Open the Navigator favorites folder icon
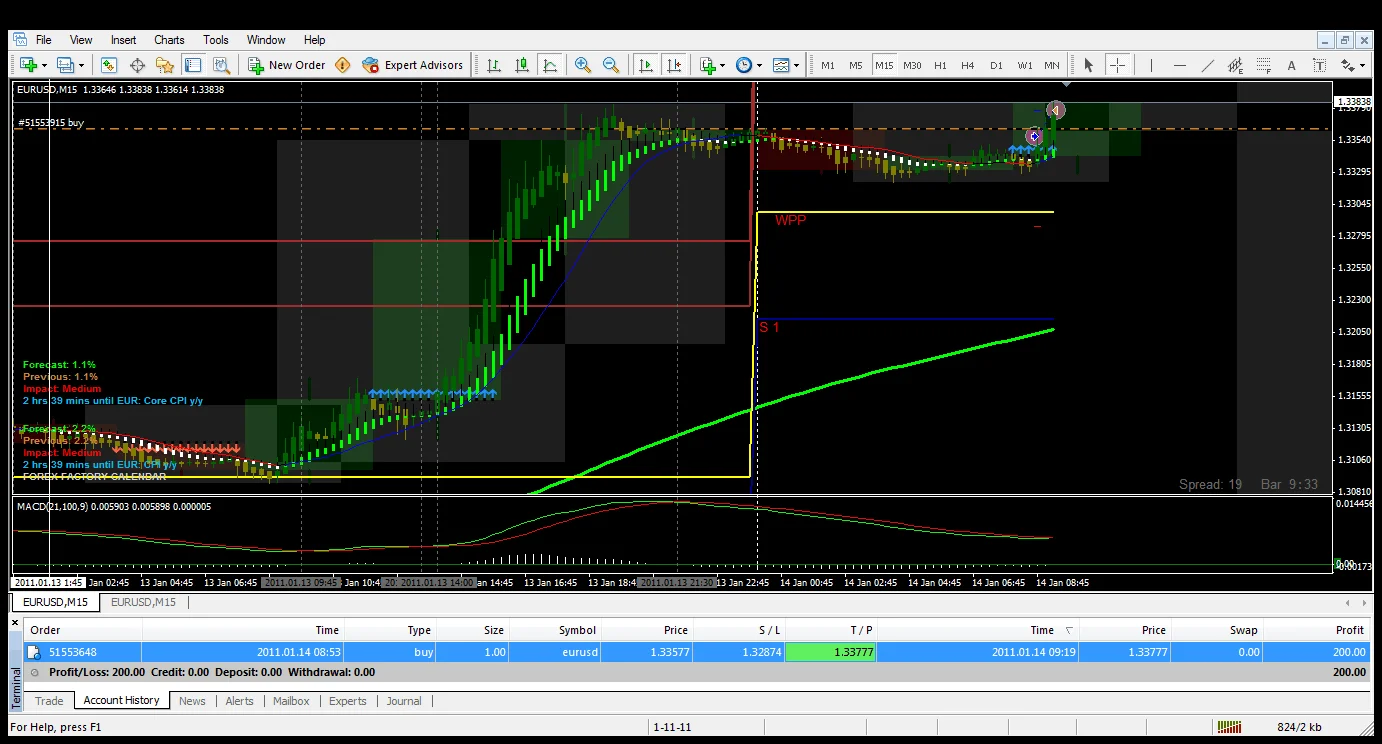The image size is (1382, 744). click(165, 65)
